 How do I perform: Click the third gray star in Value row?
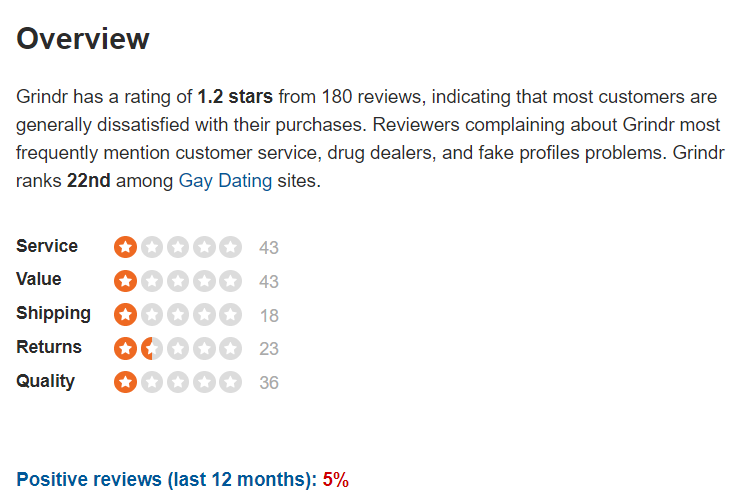[178, 281]
